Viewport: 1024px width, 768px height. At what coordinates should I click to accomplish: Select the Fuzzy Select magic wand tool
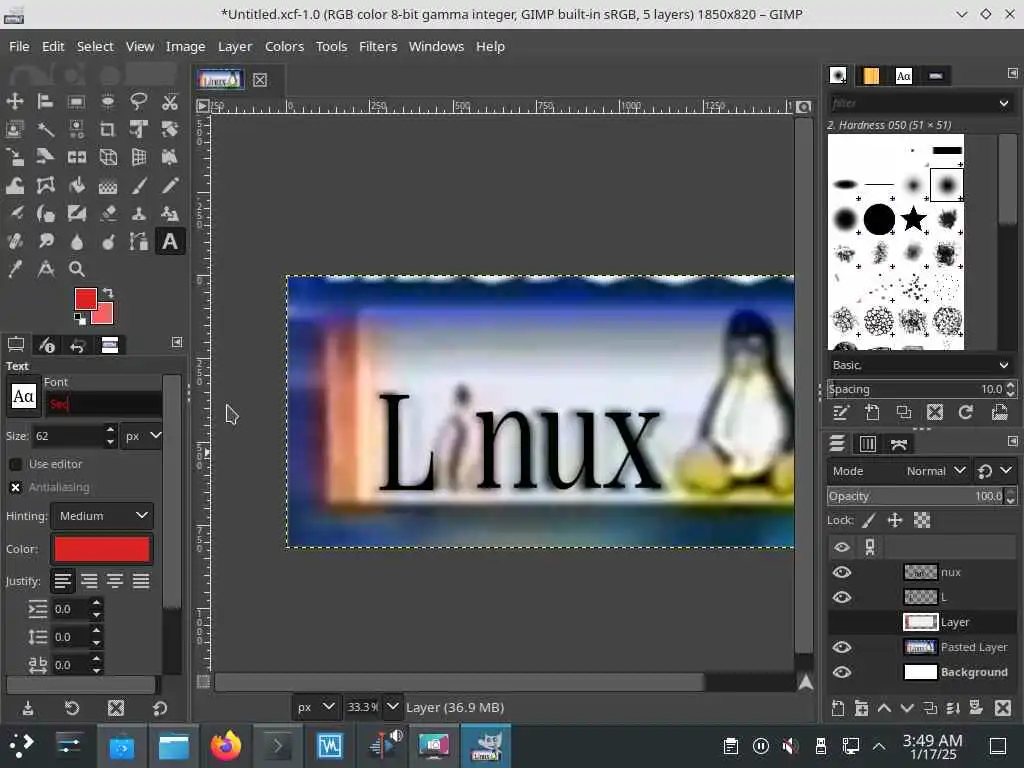(45, 129)
